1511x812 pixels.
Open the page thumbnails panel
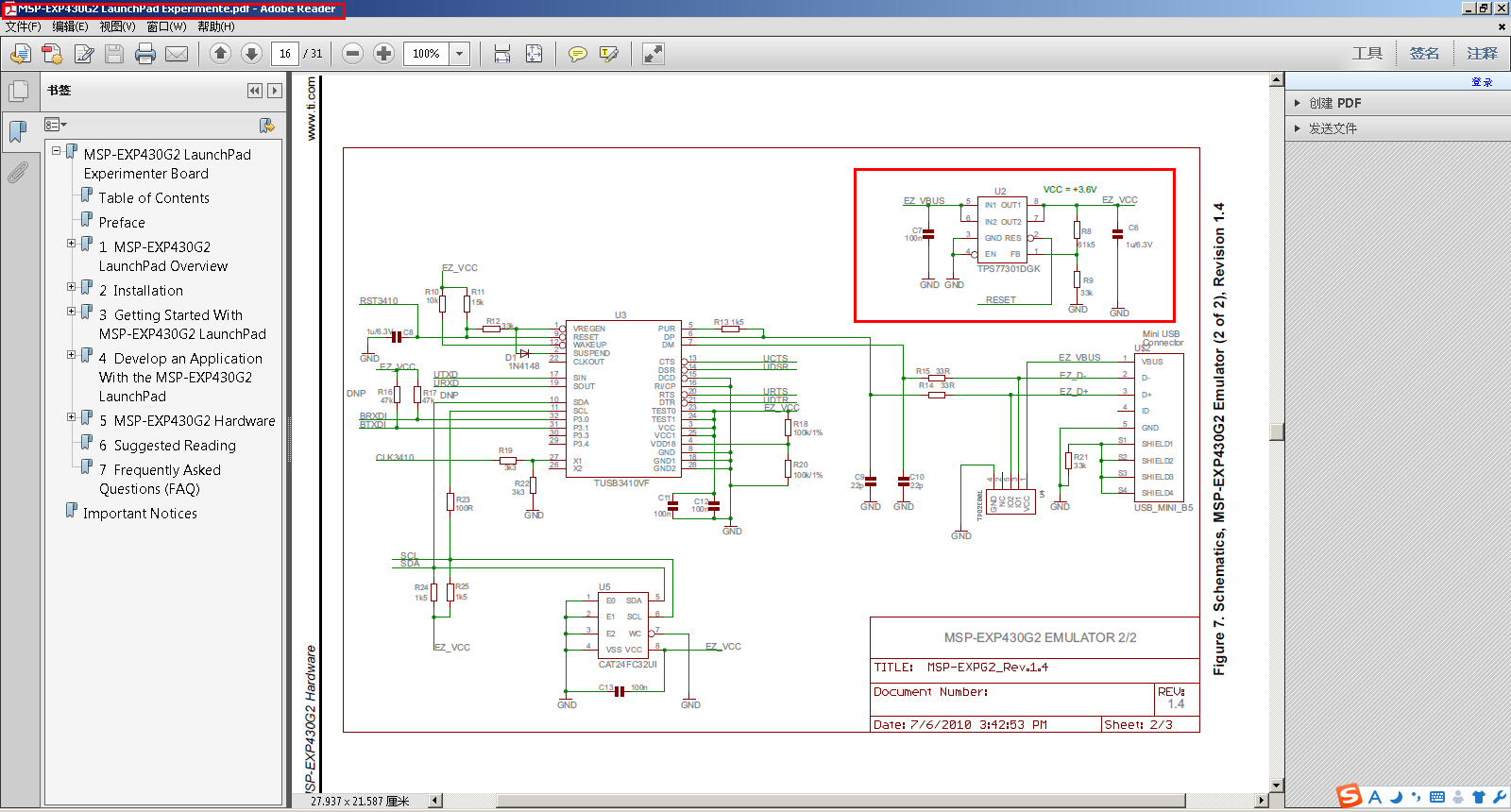point(18,92)
